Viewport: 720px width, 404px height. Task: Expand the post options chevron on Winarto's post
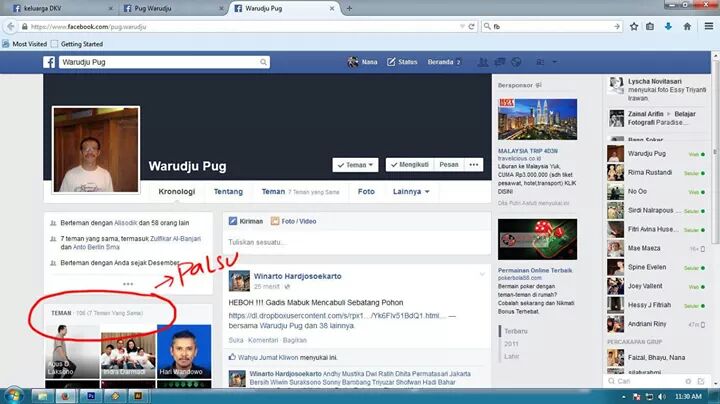pyautogui.click(x=482, y=275)
